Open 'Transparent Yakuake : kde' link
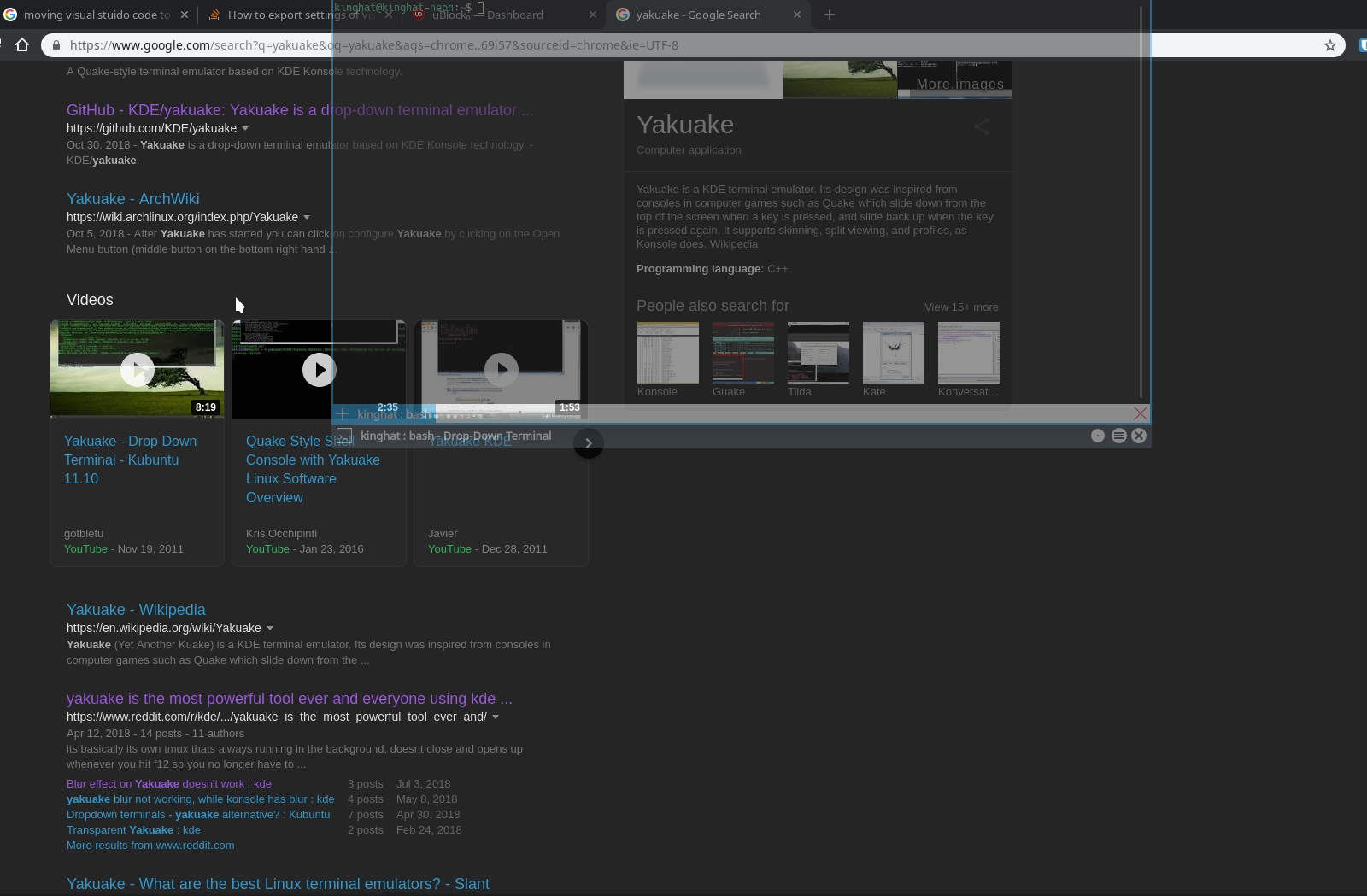 133,829
